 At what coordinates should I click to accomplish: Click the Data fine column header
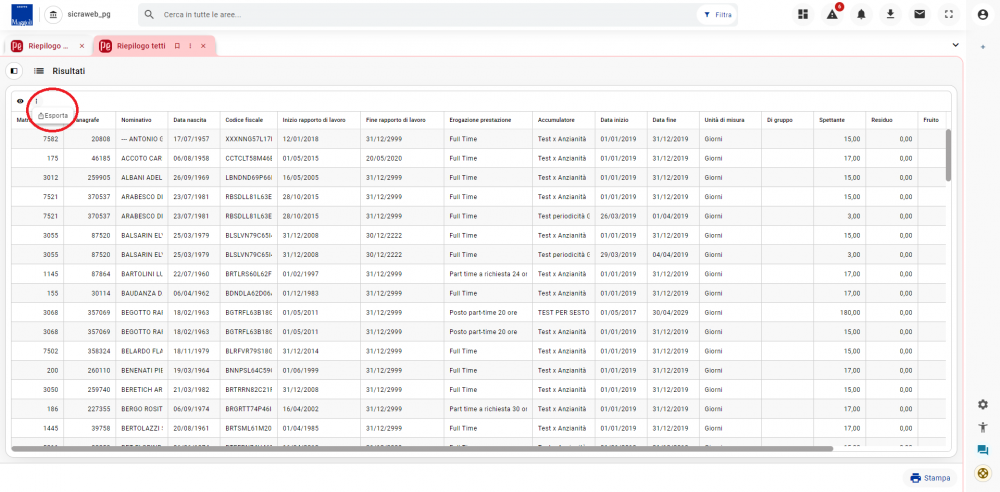672,120
